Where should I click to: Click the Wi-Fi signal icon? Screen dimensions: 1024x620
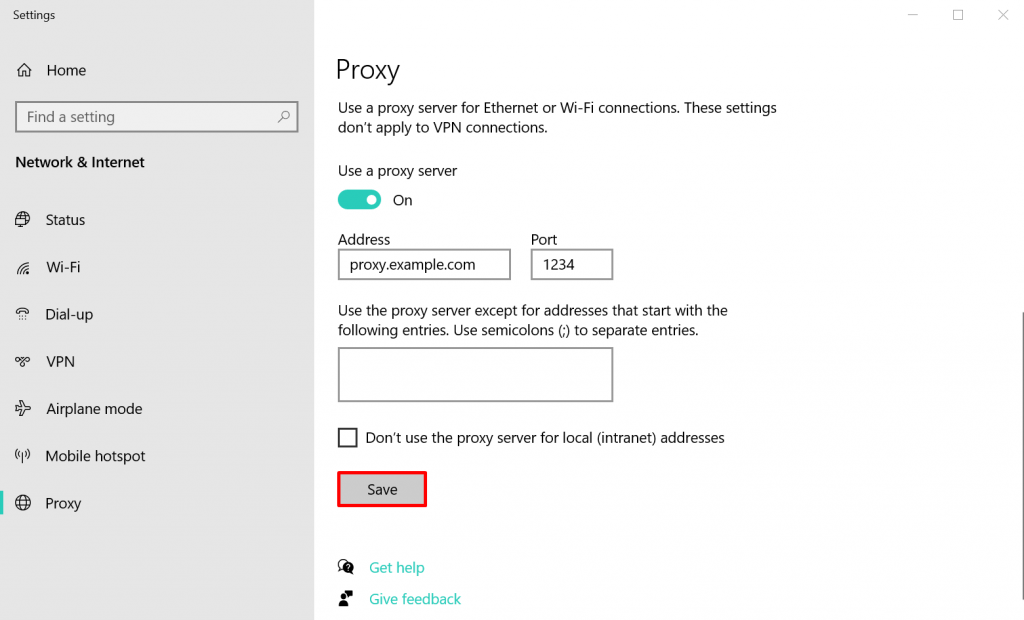click(x=23, y=268)
